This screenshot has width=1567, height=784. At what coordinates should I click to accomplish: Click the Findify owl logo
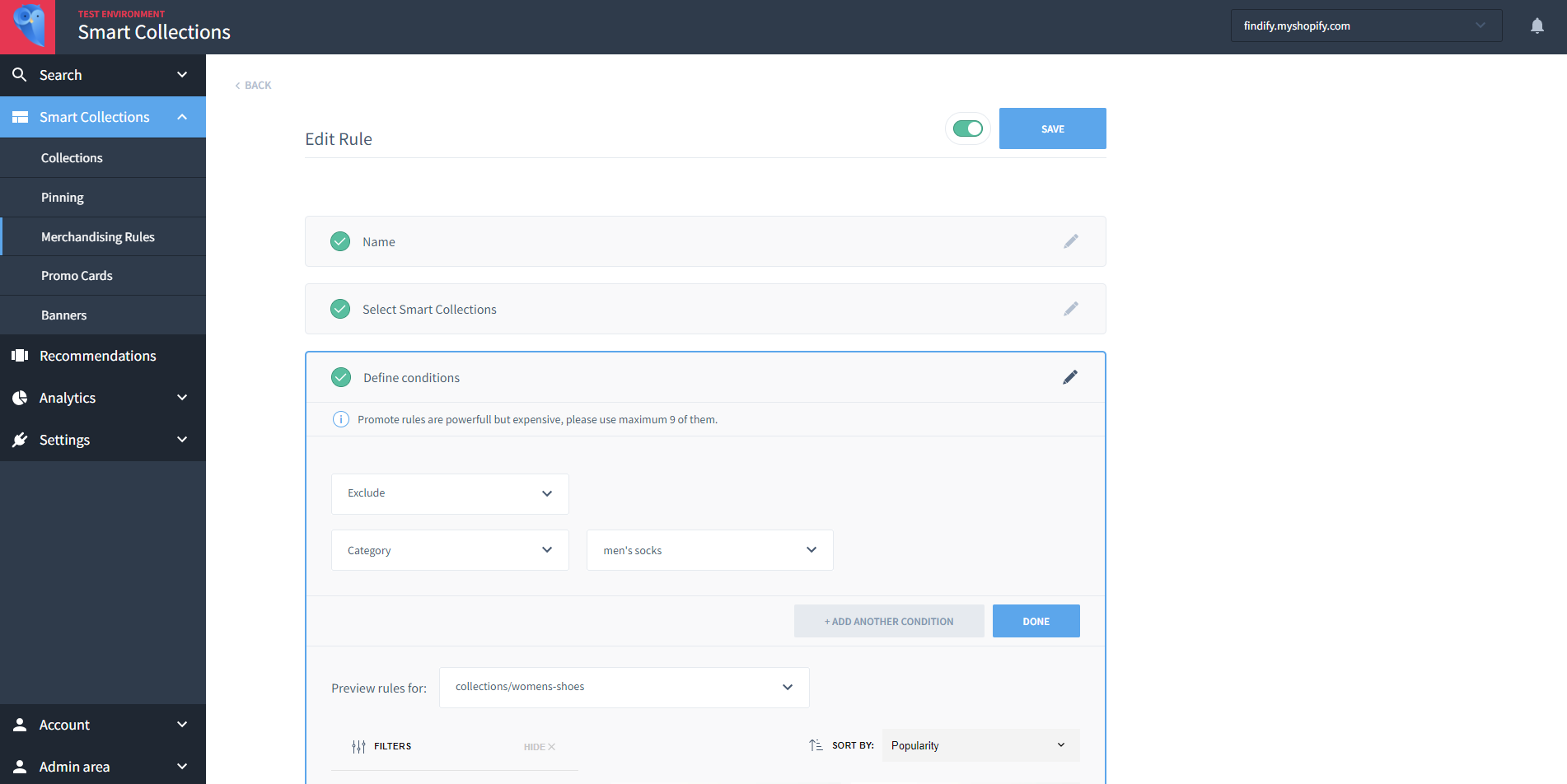[x=28, y=27]
